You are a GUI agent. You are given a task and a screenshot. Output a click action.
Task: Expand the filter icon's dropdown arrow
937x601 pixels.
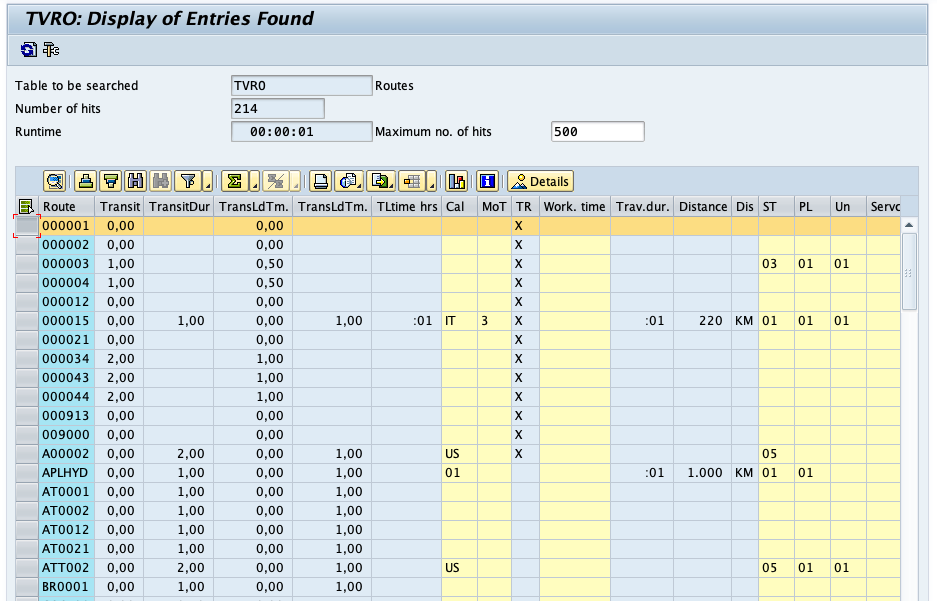pos(208,181)
